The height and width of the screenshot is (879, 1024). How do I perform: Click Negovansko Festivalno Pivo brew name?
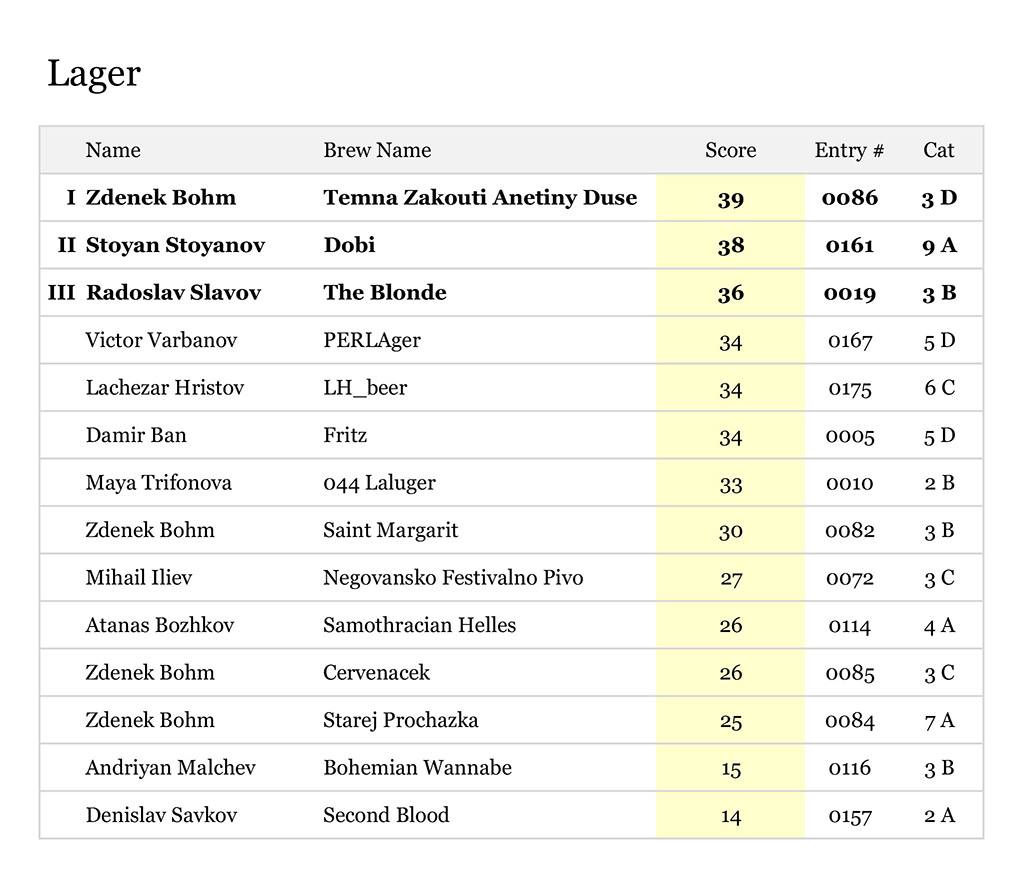tap(453, 578)
